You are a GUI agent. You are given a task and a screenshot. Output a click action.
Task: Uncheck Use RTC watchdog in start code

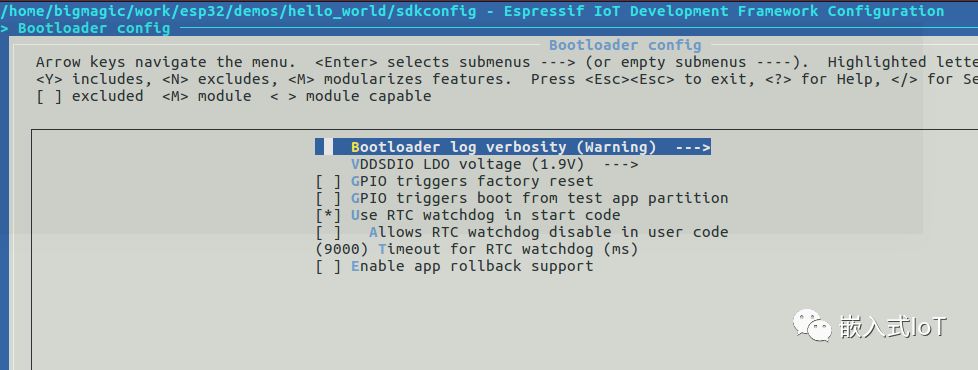tap(329, 215)
